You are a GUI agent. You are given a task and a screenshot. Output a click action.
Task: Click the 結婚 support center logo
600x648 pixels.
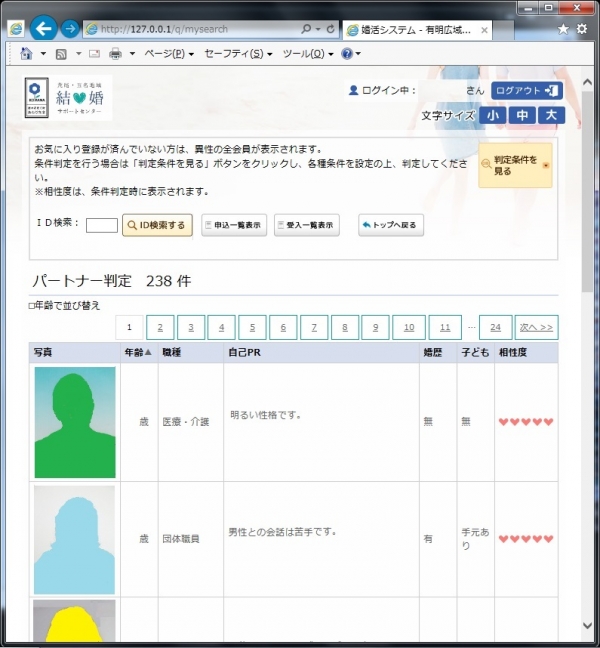point(69,100)
